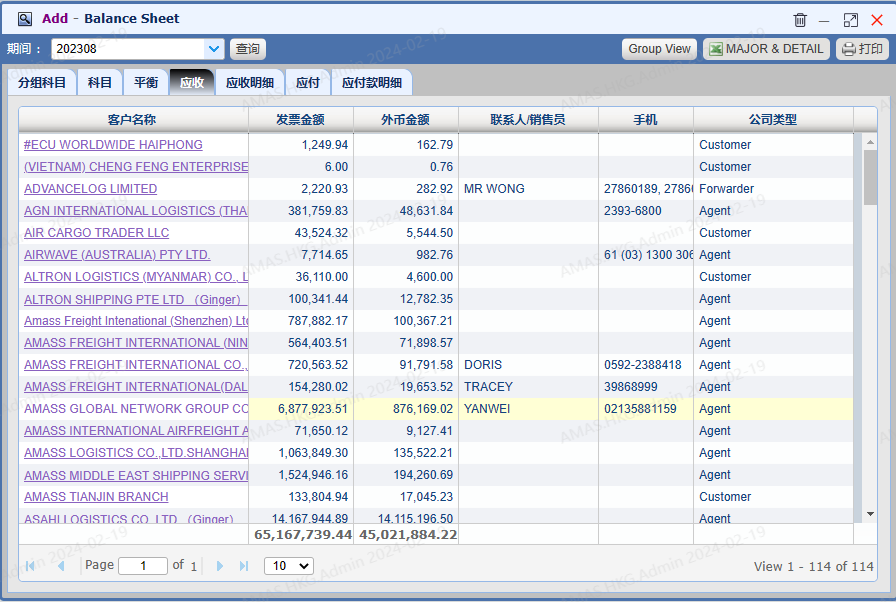896x602 pixels.
Task: Click the magnifier window icon in title bar
Action: click(x=25, y=19)
